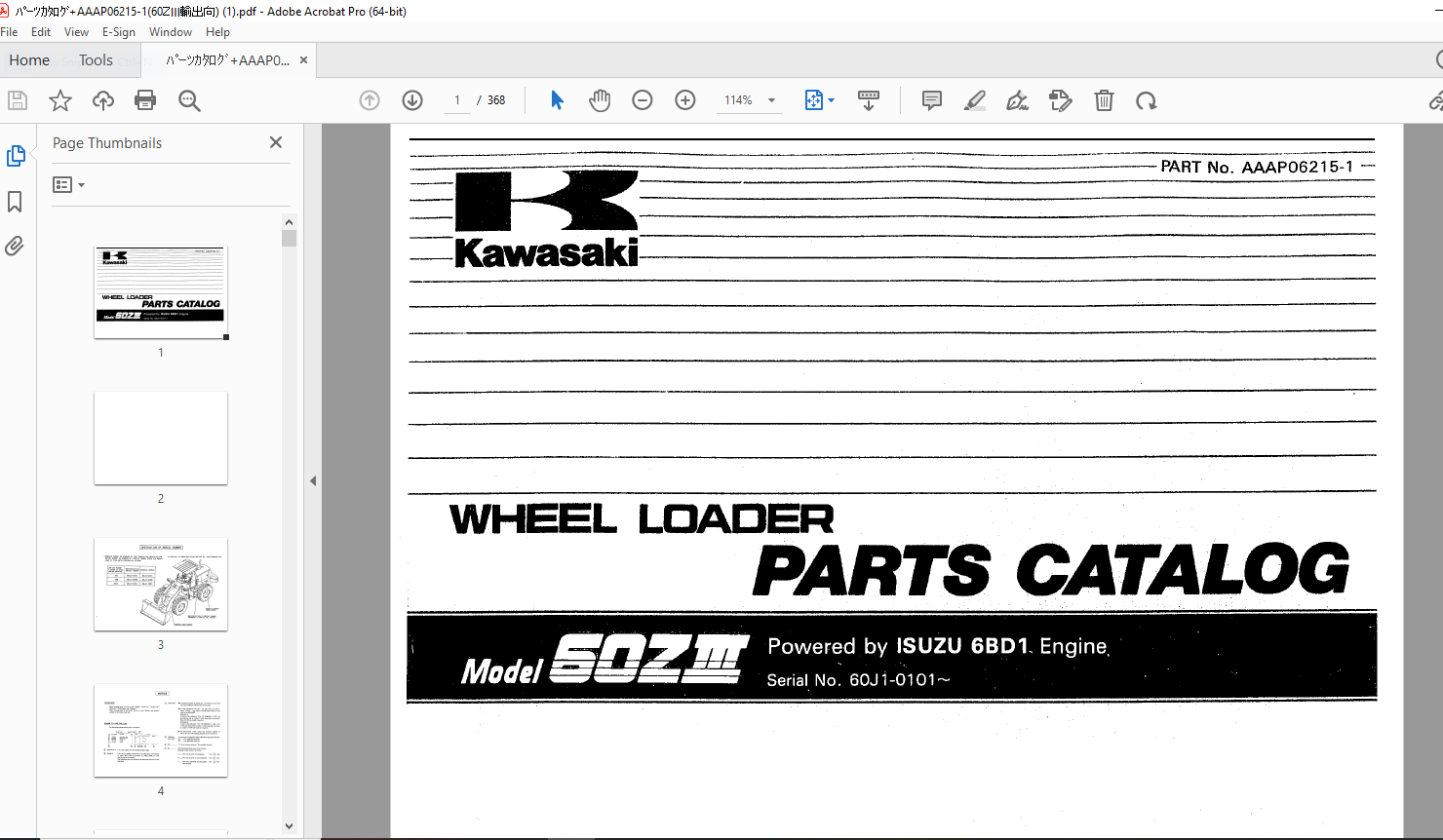Add the document to starred files
The width and height of the screenshot is (1443, 840).
pos(60,100)
